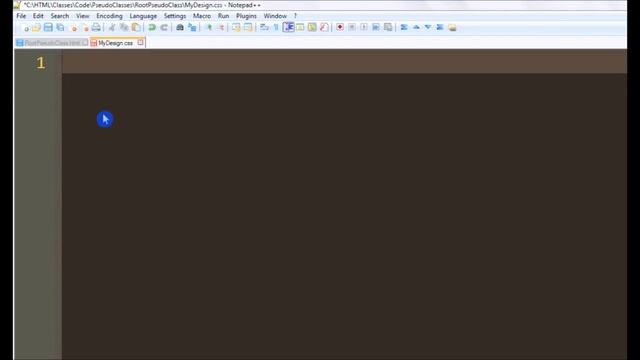
Task: Open the Settings menu
Action: [175, 16]
